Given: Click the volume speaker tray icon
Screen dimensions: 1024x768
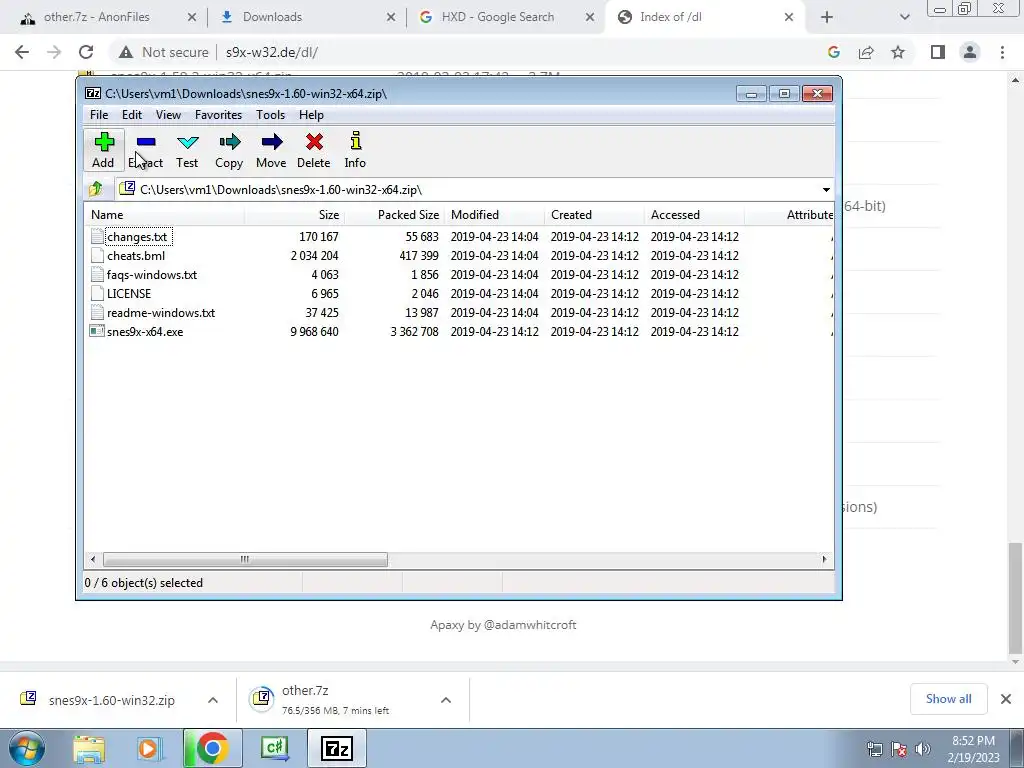Looking at the screenshot, I should point(923,749).
